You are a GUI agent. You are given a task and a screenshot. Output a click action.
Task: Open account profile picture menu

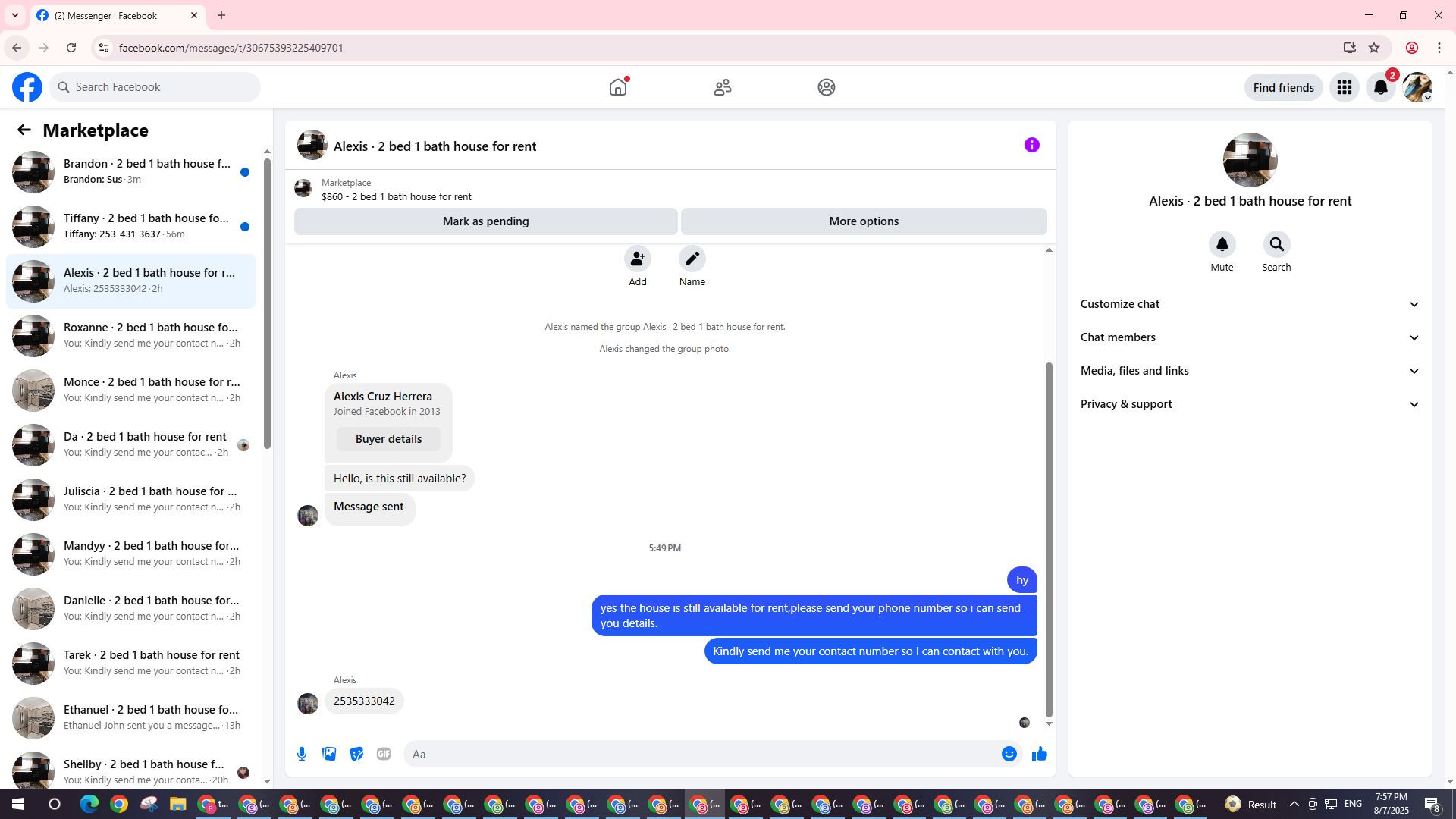click(1417, 87)
